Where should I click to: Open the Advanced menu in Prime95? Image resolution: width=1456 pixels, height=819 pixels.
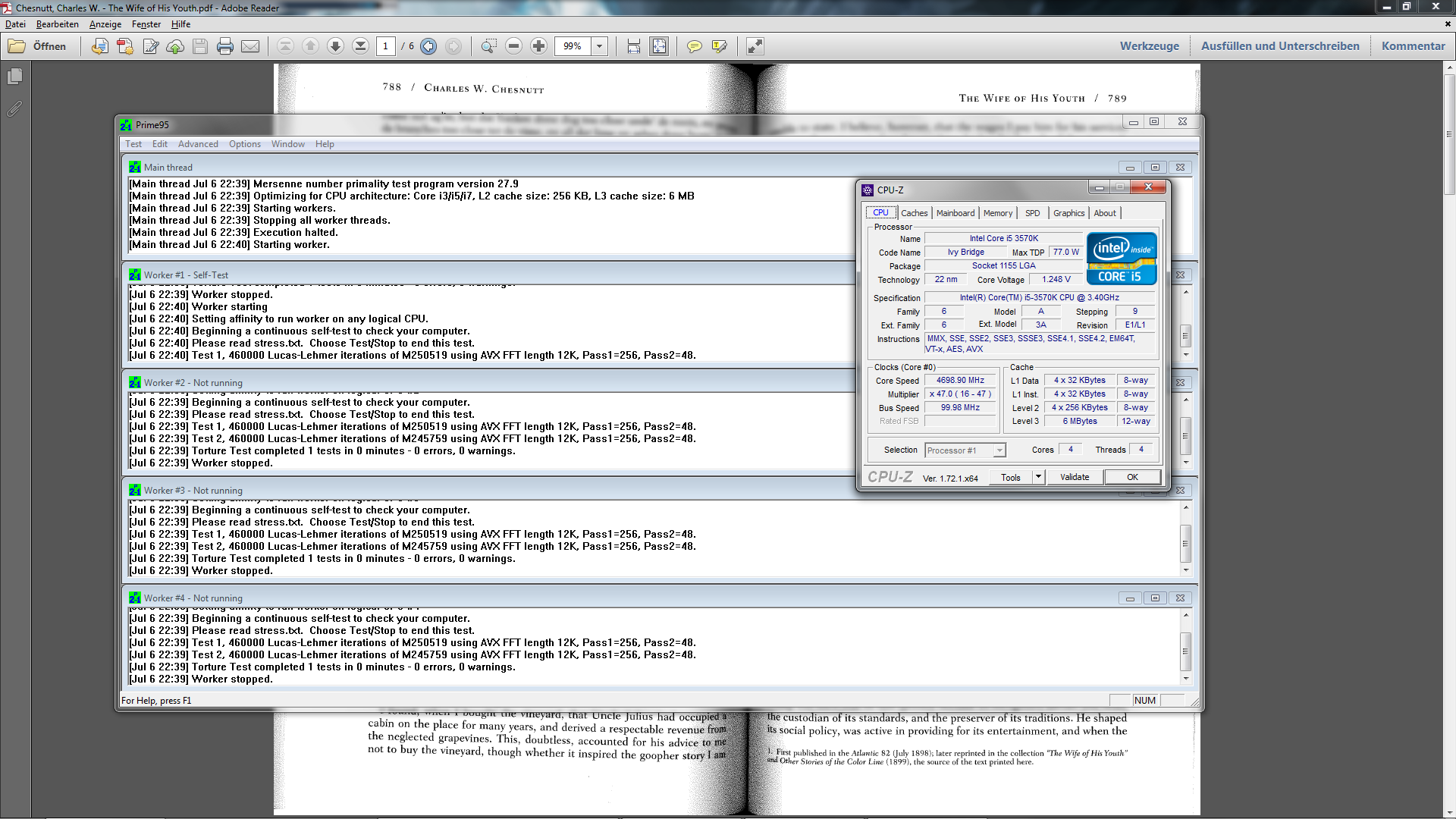[x=198, y=144]
